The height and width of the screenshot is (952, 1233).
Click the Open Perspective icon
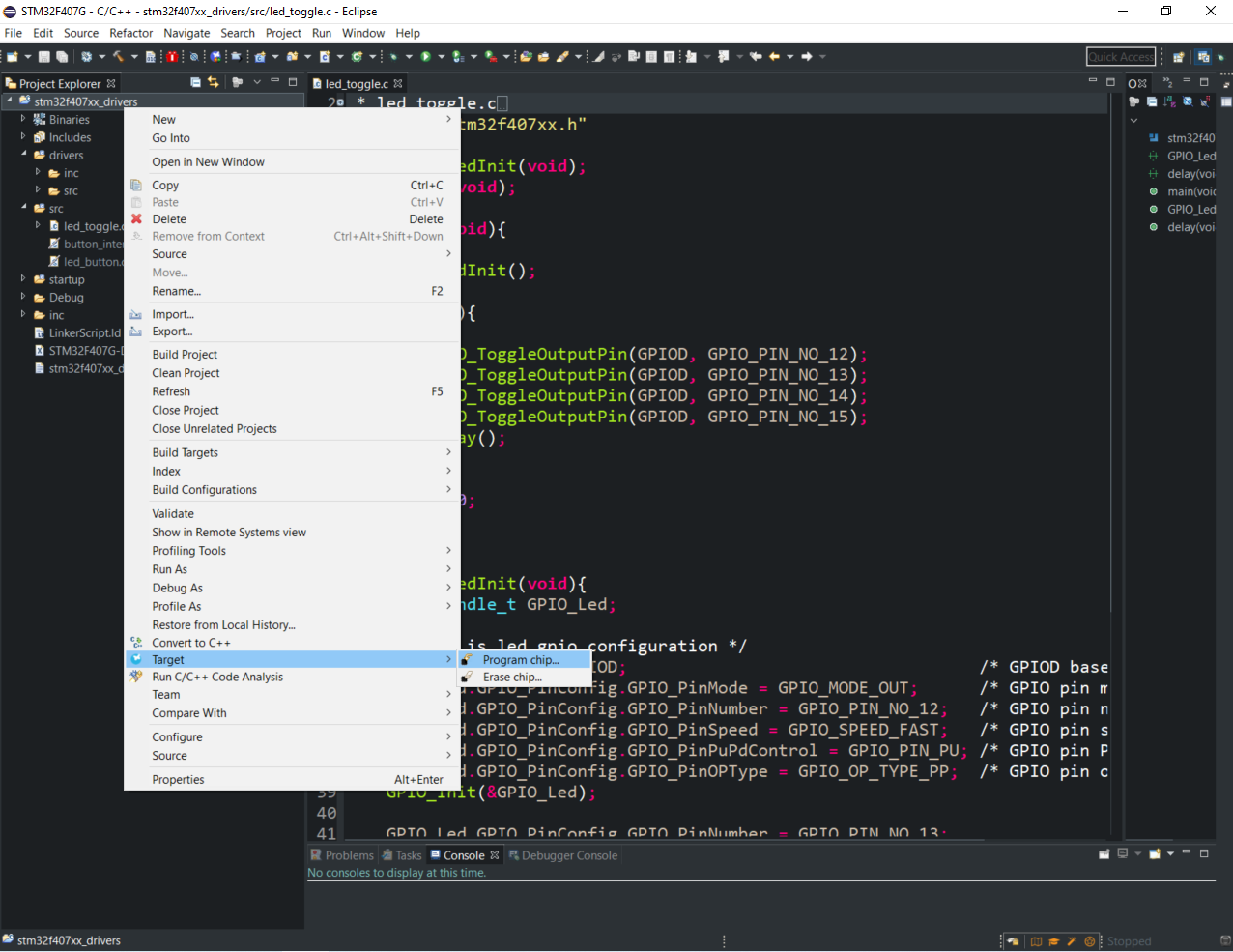[1179, 57]
